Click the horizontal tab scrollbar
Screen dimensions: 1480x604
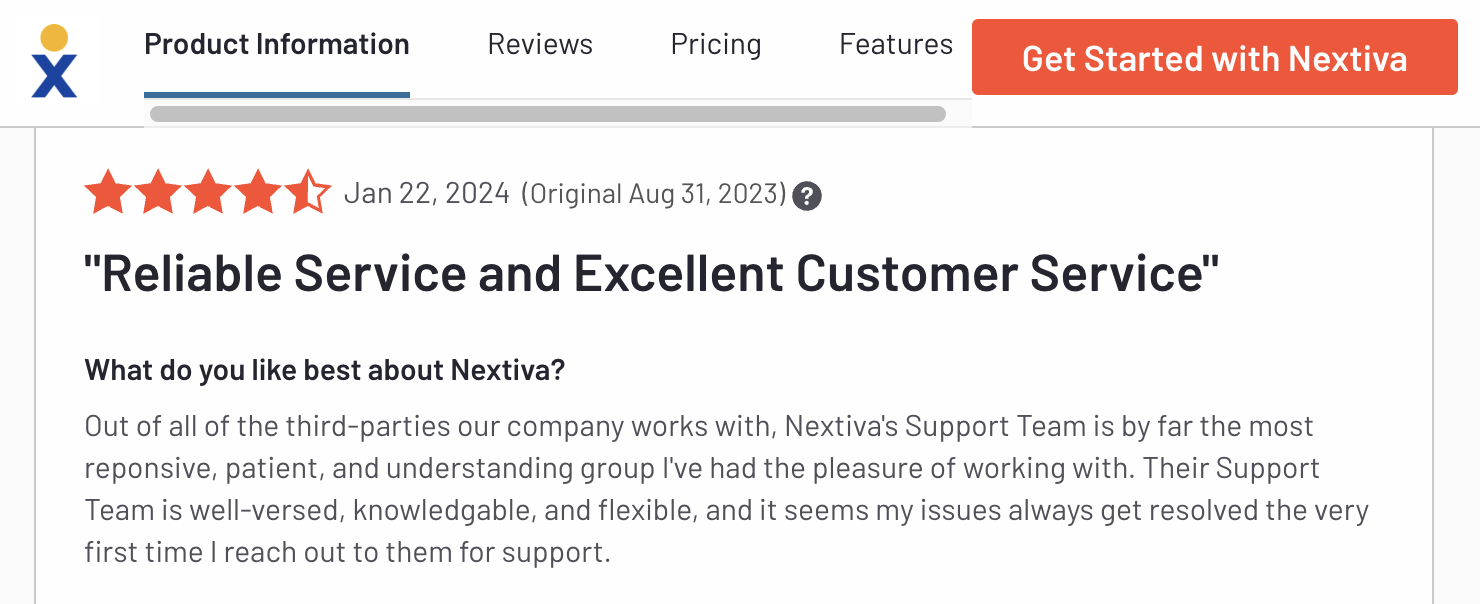[x=548, y=114]
